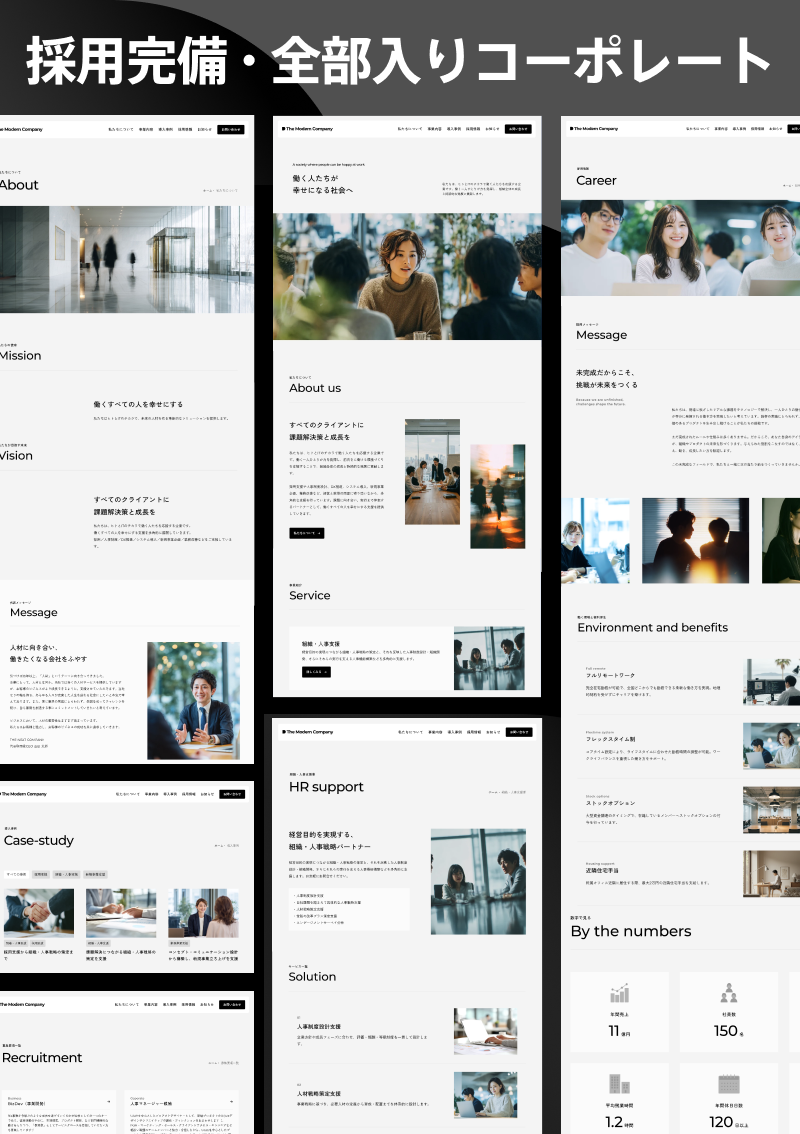Click the 'By the numbers' heading

click(631, 931)
